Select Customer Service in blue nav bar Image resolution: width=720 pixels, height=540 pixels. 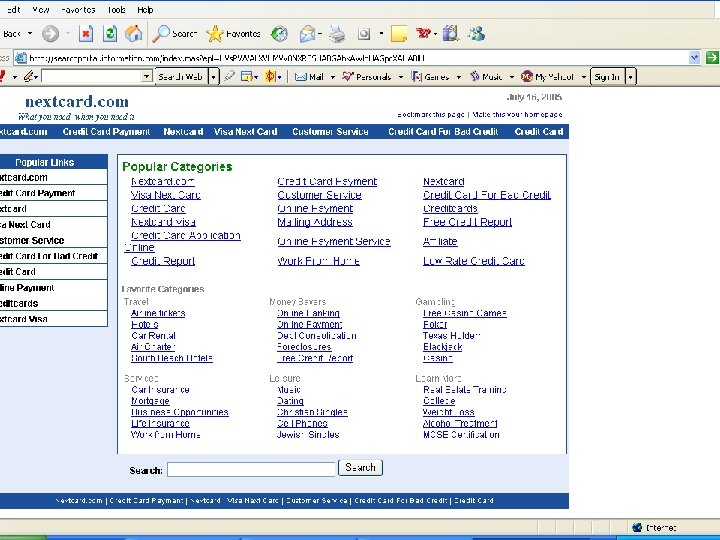click(x=330, y=132)
